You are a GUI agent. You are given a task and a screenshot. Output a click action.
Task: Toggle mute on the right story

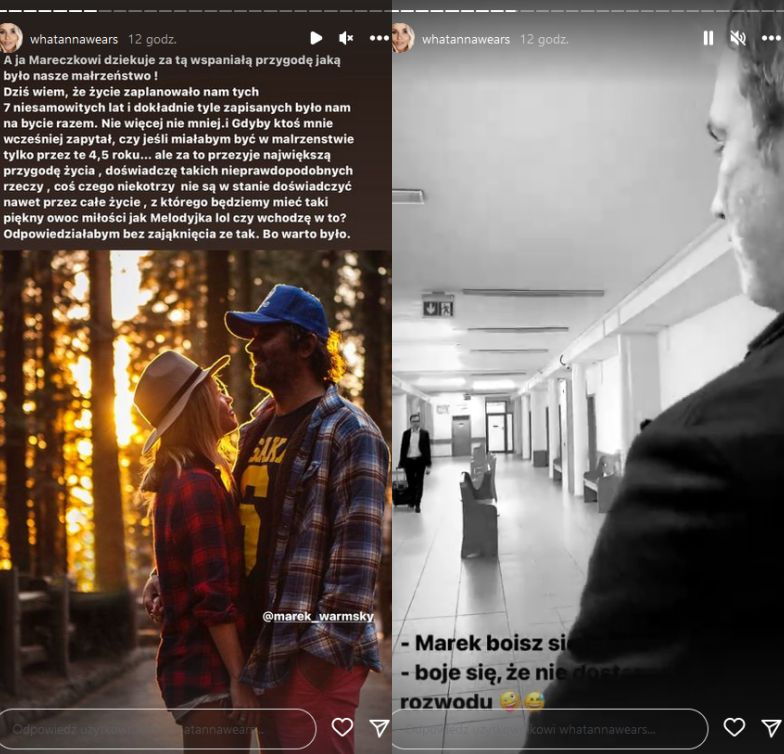(x=738, y=38)
